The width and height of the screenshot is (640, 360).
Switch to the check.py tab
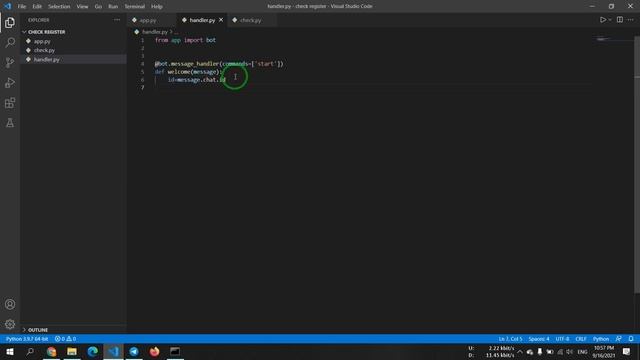pyautogui.click(x=251, y=20)
